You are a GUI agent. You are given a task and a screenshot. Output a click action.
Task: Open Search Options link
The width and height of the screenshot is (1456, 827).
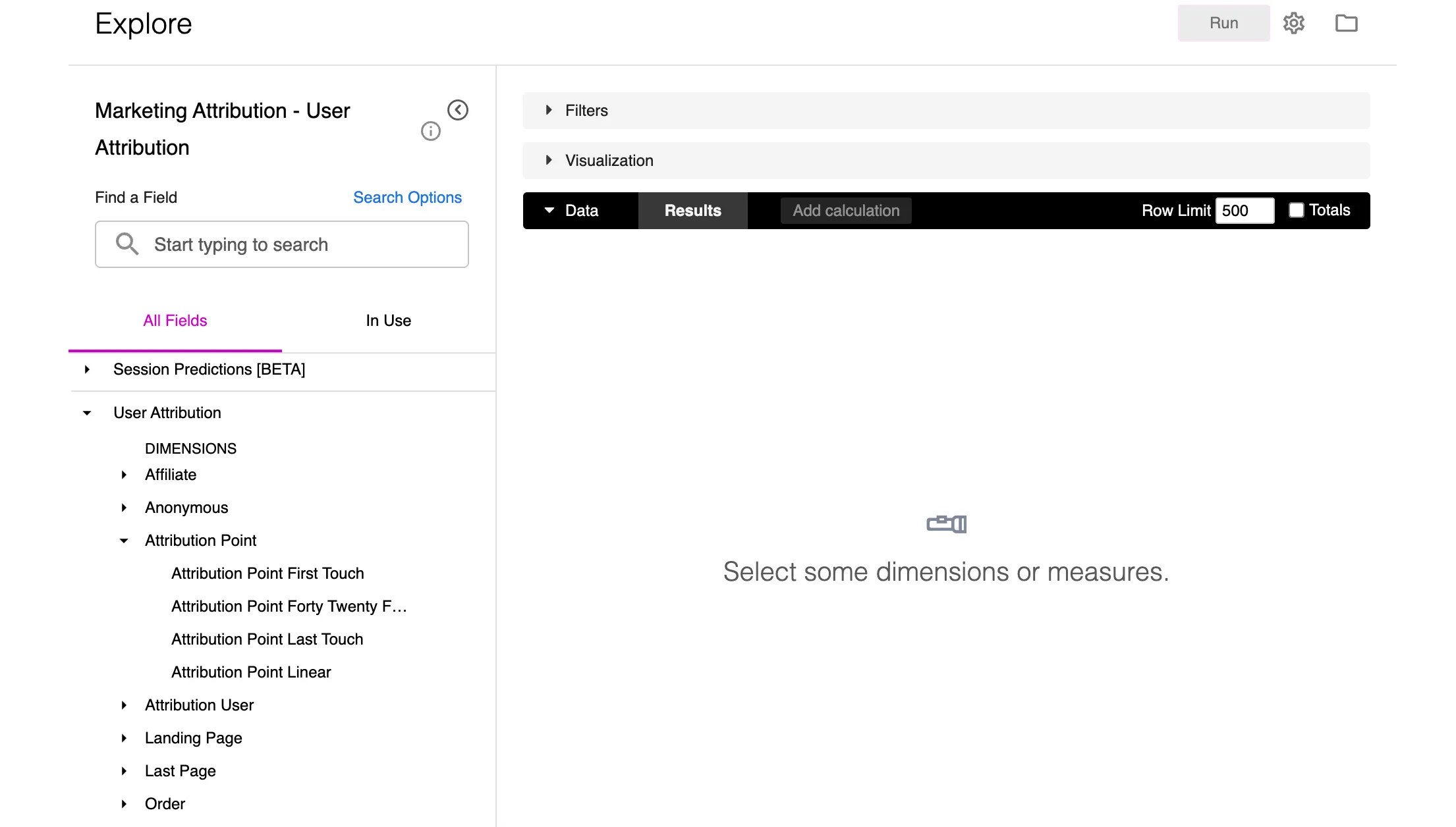[x=407, y=198]
